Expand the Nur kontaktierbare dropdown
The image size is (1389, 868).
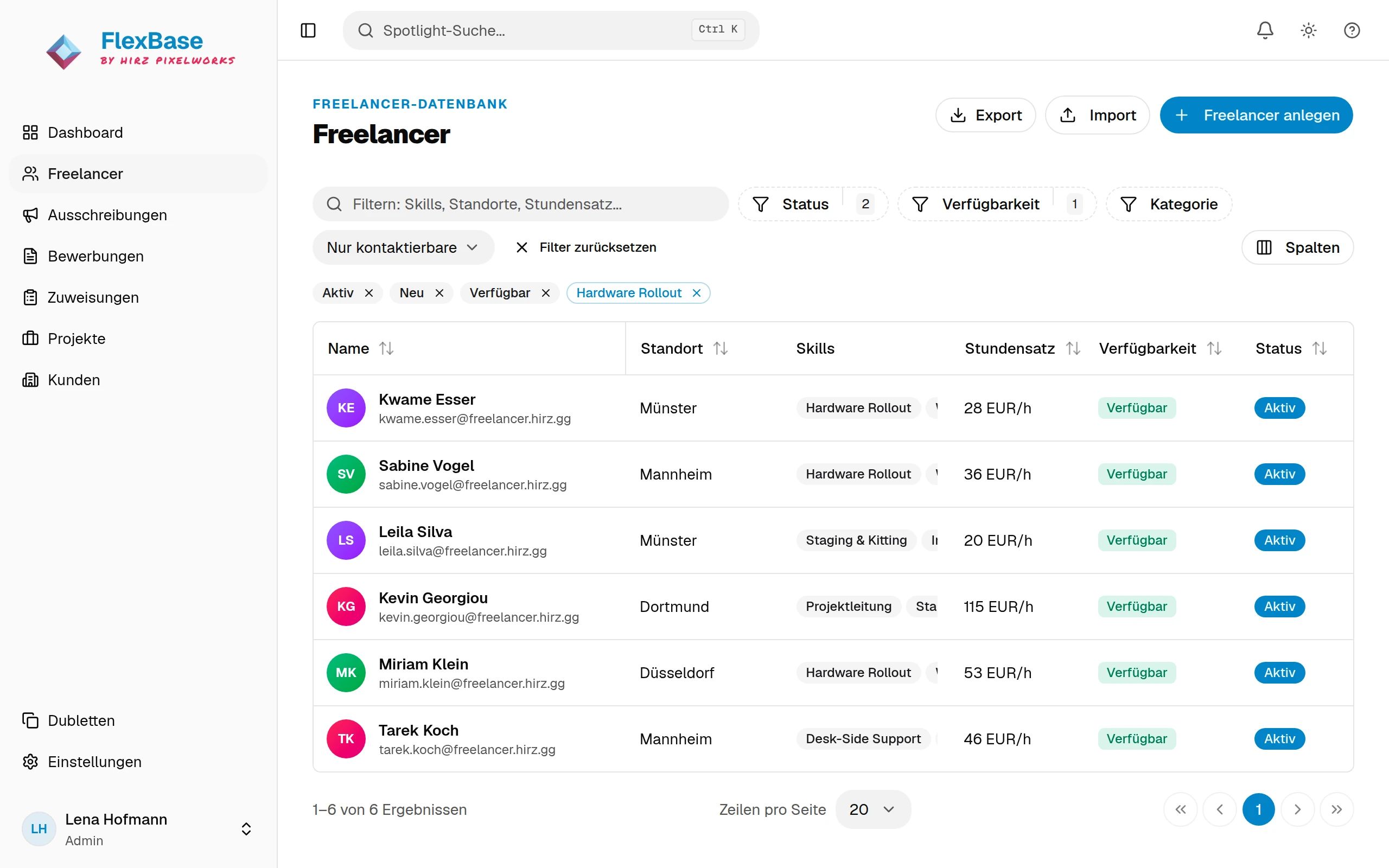coord(403,247)
